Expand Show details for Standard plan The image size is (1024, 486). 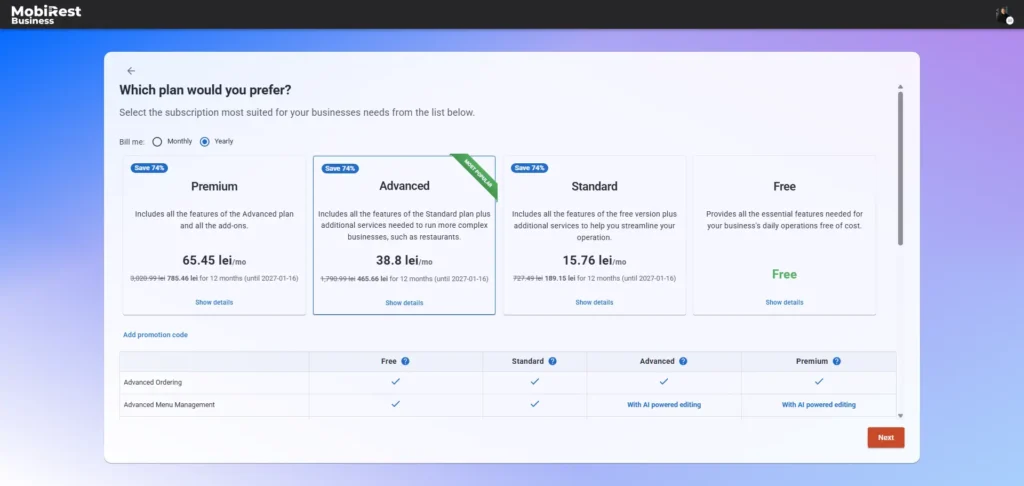594,302
